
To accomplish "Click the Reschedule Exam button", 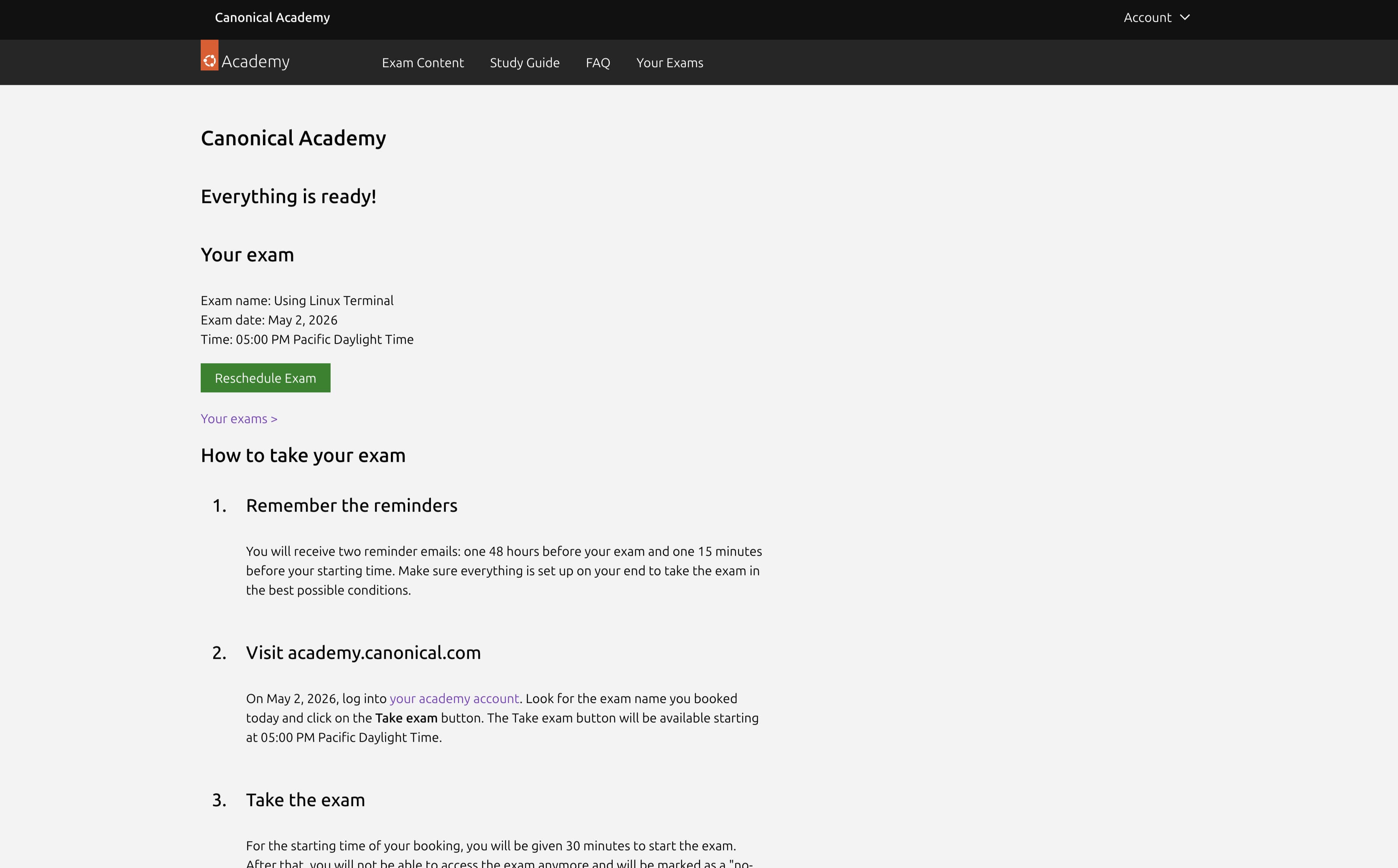I will 265,378.
